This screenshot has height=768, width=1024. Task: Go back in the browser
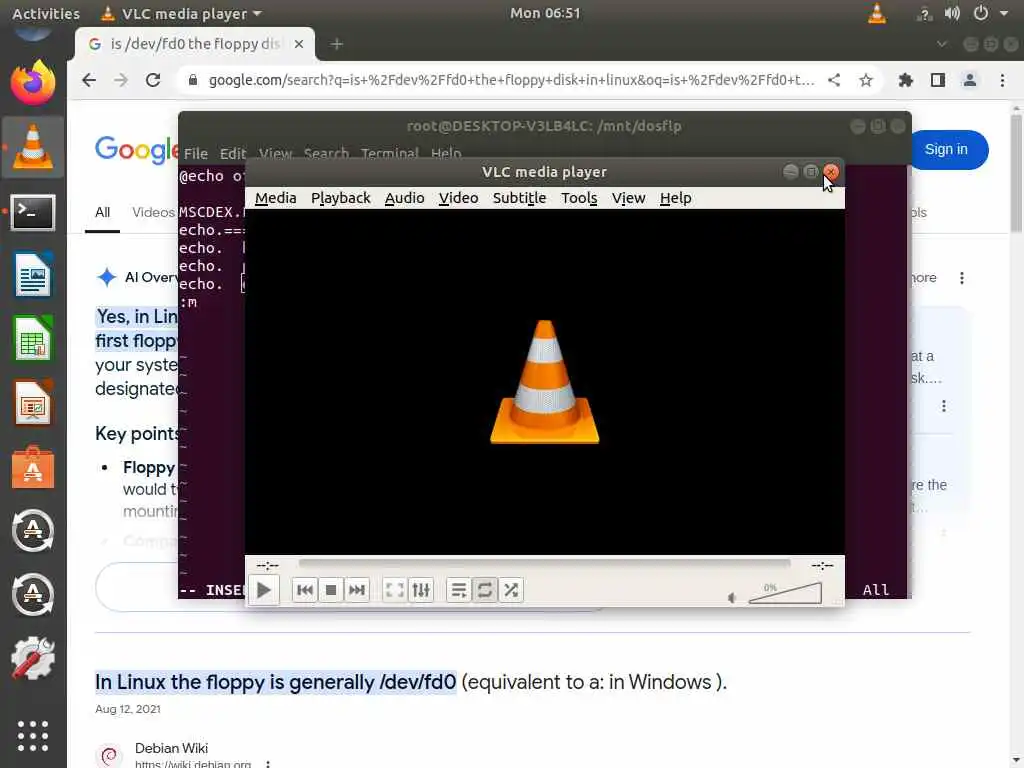[89, 80]
